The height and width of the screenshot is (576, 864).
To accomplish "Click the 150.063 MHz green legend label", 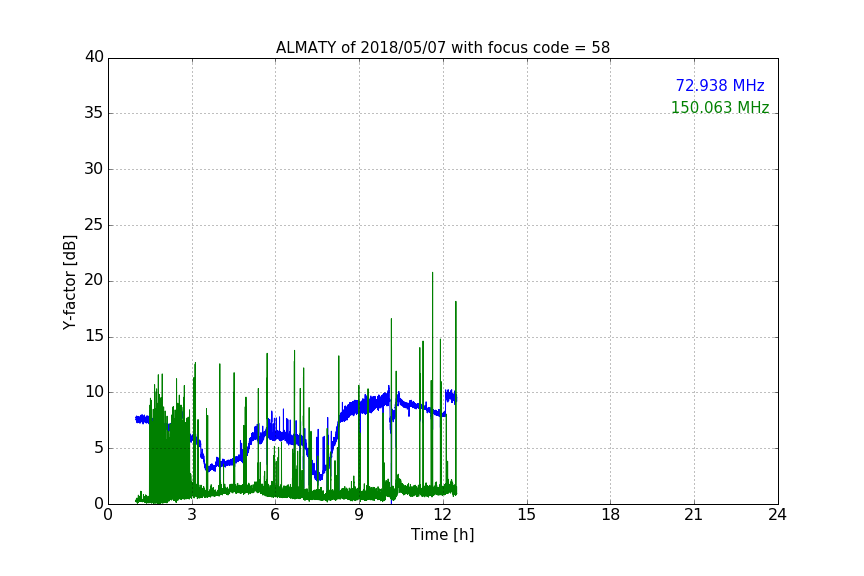I will (x=720, y=107).
